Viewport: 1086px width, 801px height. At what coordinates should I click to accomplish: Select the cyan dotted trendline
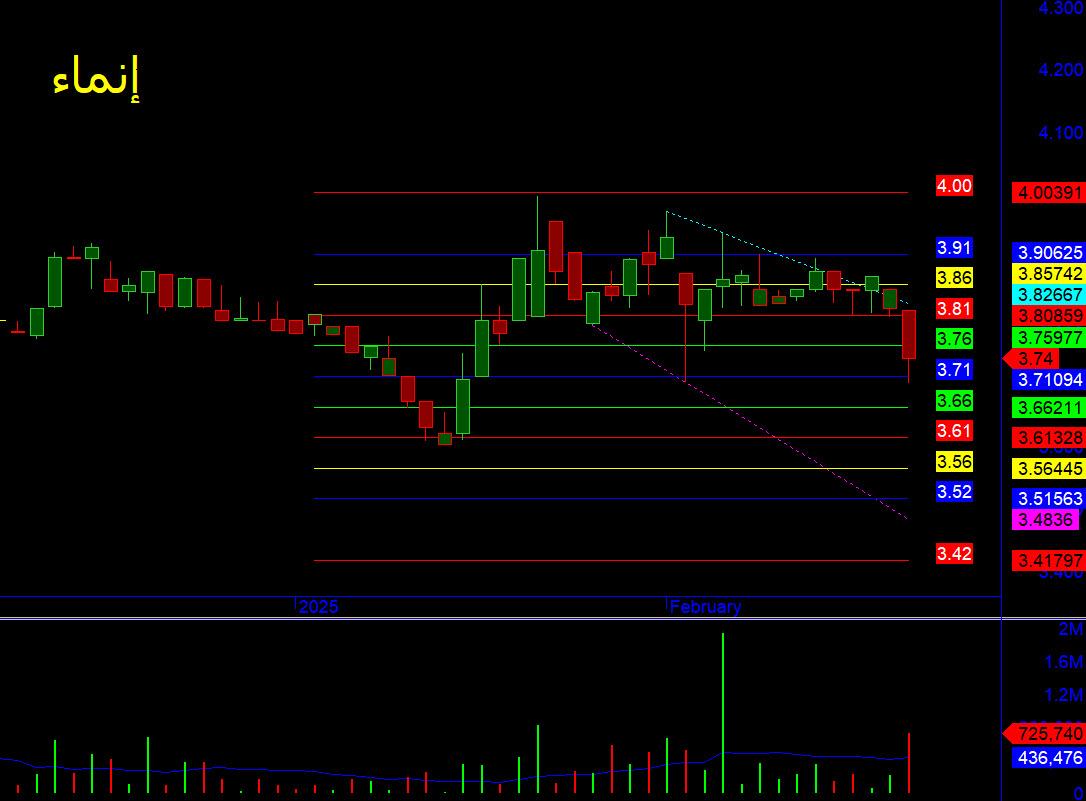click(787, 258)
